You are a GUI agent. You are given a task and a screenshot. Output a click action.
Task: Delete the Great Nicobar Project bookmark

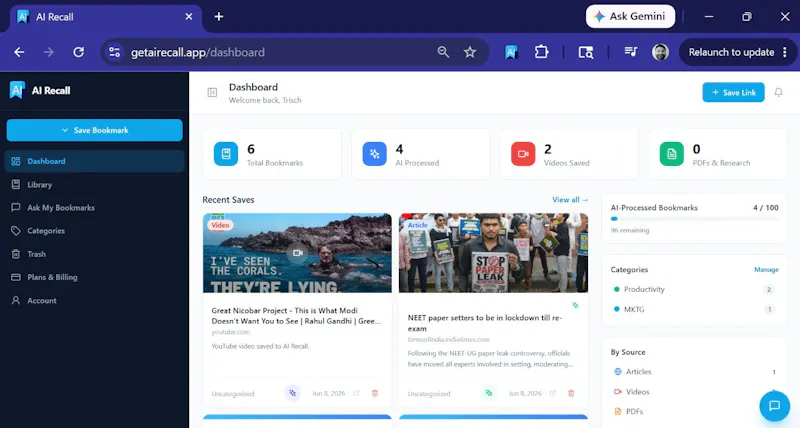[x=375, y=393]
